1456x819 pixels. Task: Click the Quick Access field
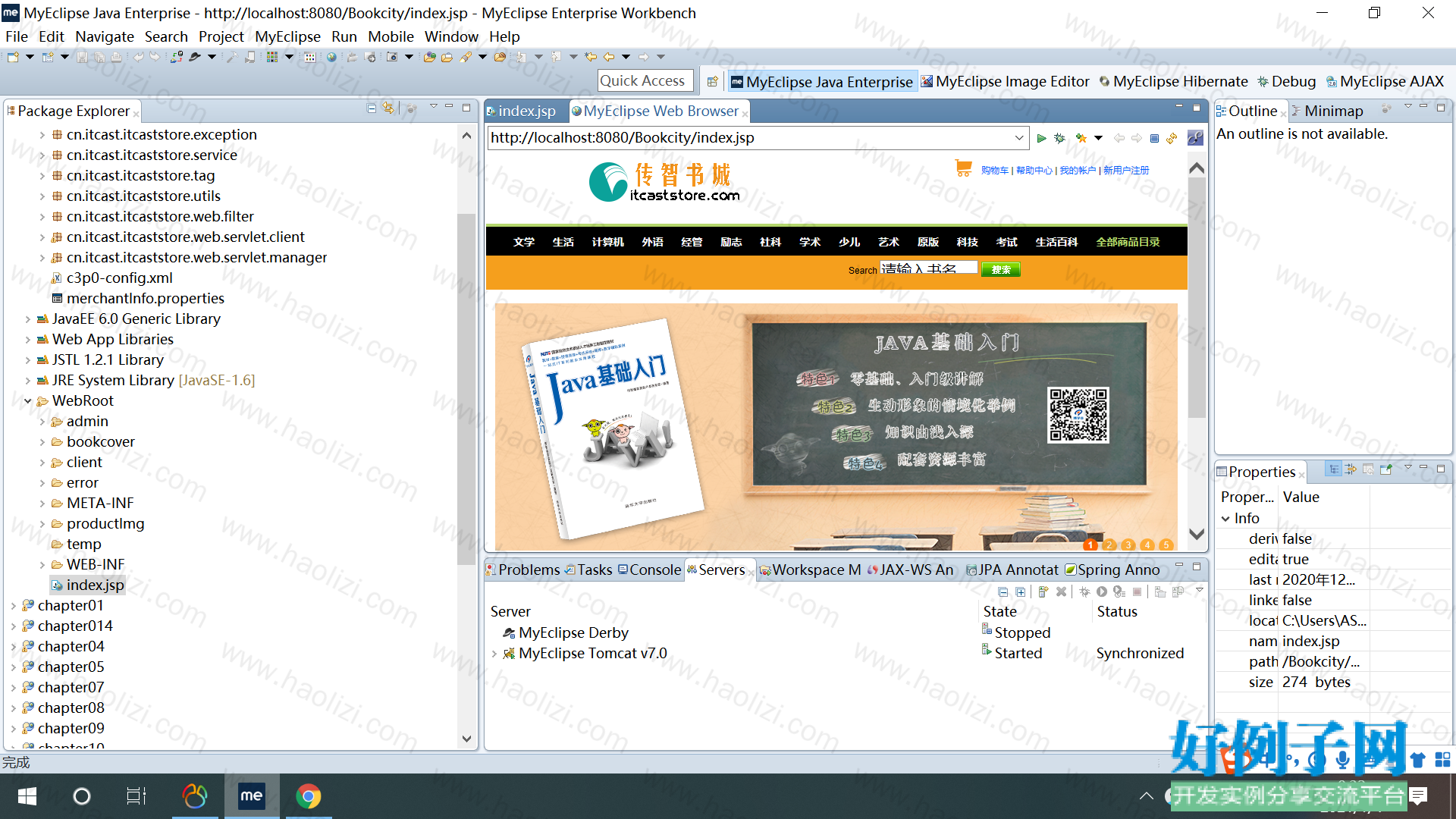pyautogui.click(x=645, y=81)
